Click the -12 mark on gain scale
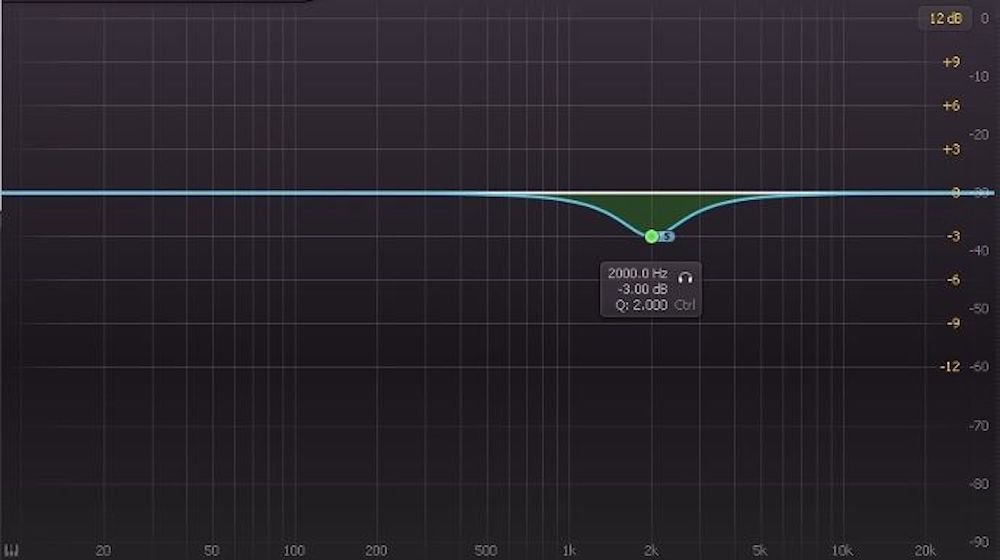The height and width of the screenshot is (560, 1000). 950,367
